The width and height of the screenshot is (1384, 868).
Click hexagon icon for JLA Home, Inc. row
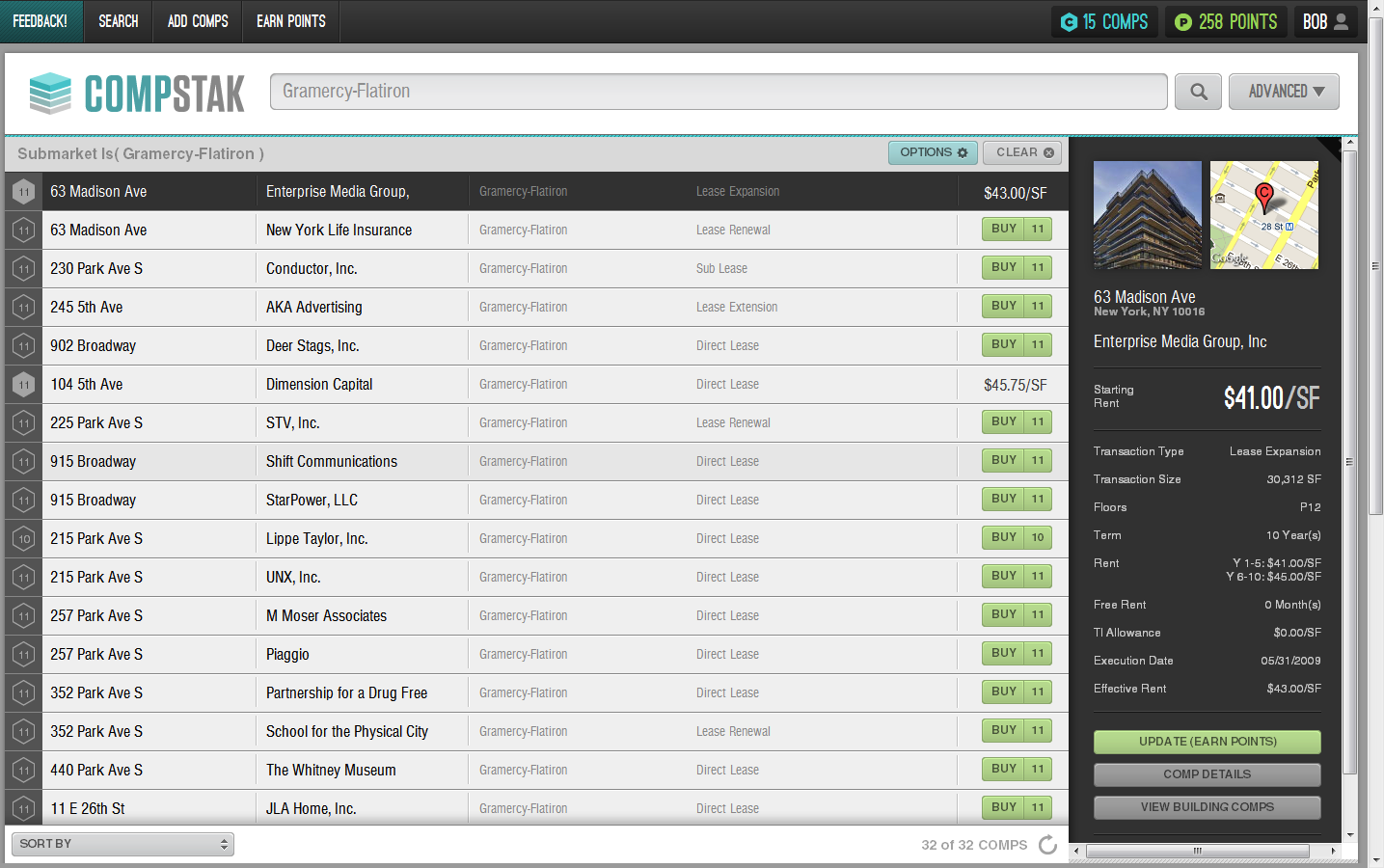coord(24,809)
